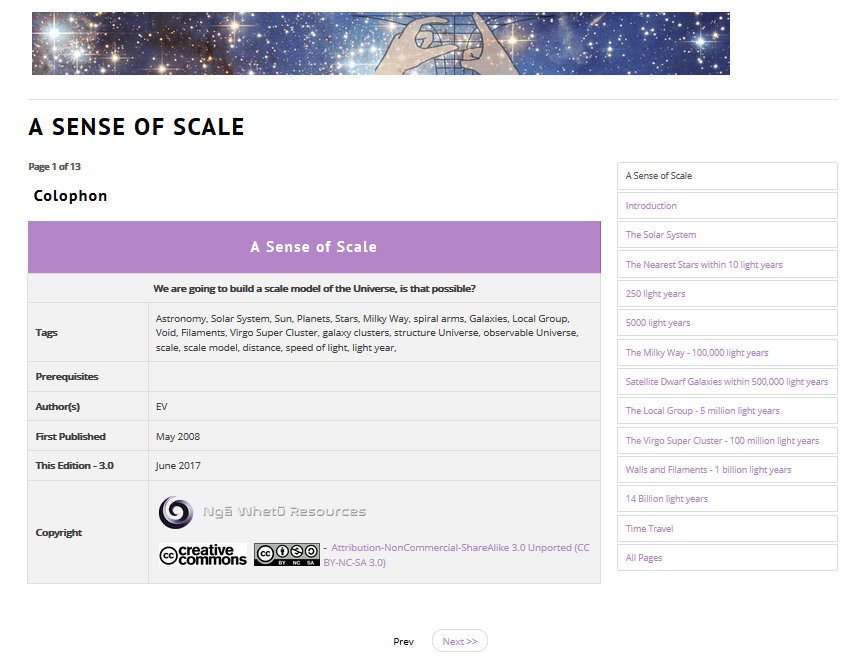Visit The Virgo Super Cluster page

pos(722,441)
